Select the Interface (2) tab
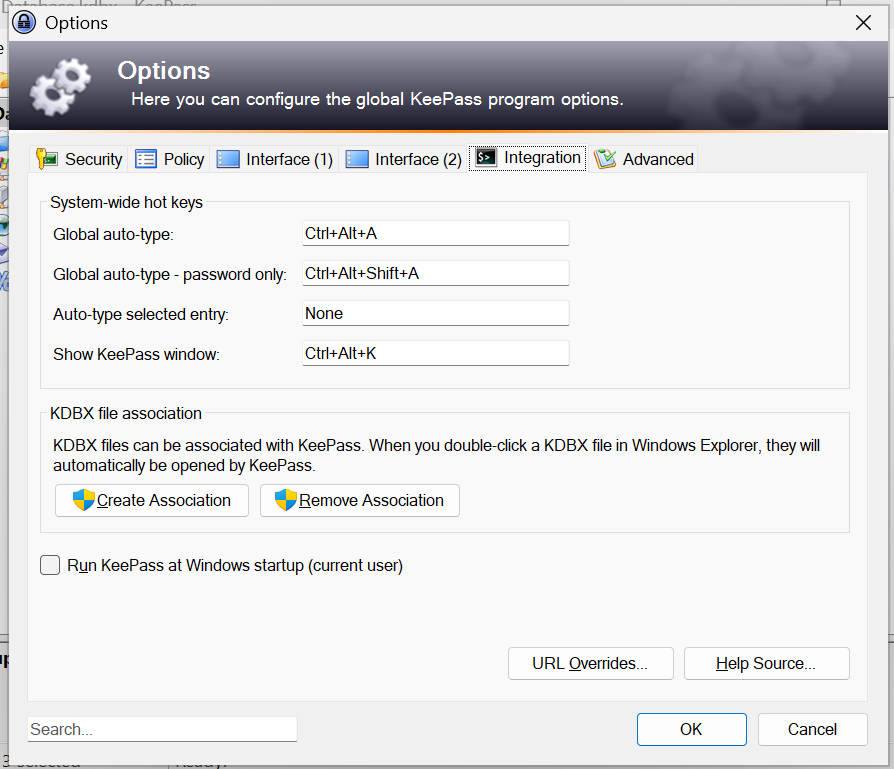Image resolution: width=894 pixels, height=769 pixels. 403,159
